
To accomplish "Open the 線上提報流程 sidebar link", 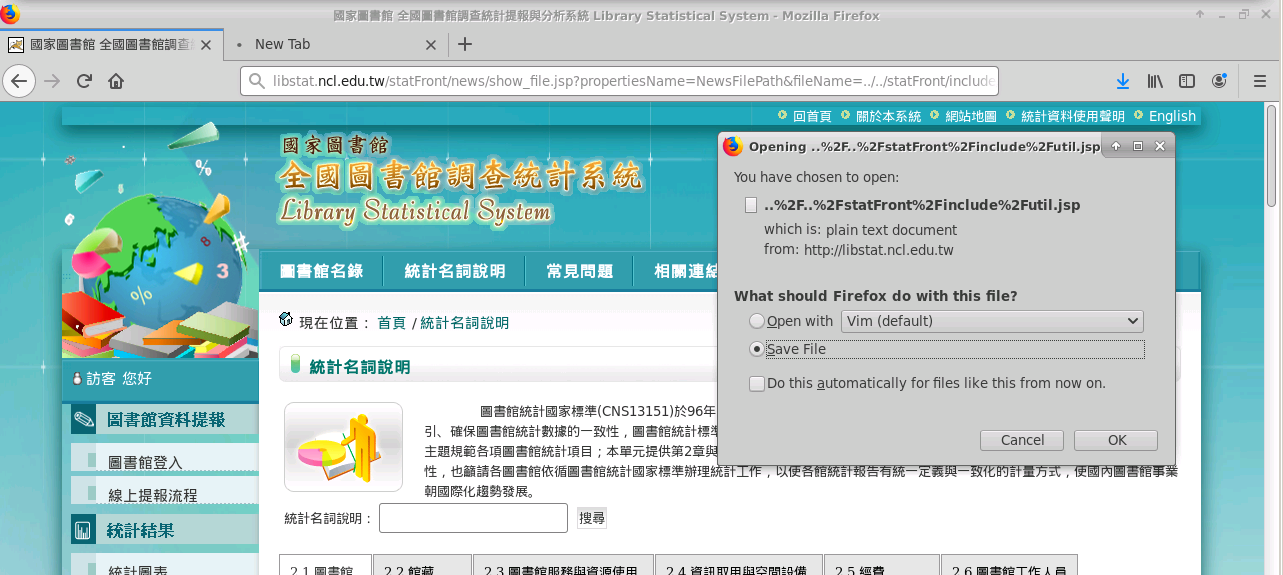I will [153, 495].
